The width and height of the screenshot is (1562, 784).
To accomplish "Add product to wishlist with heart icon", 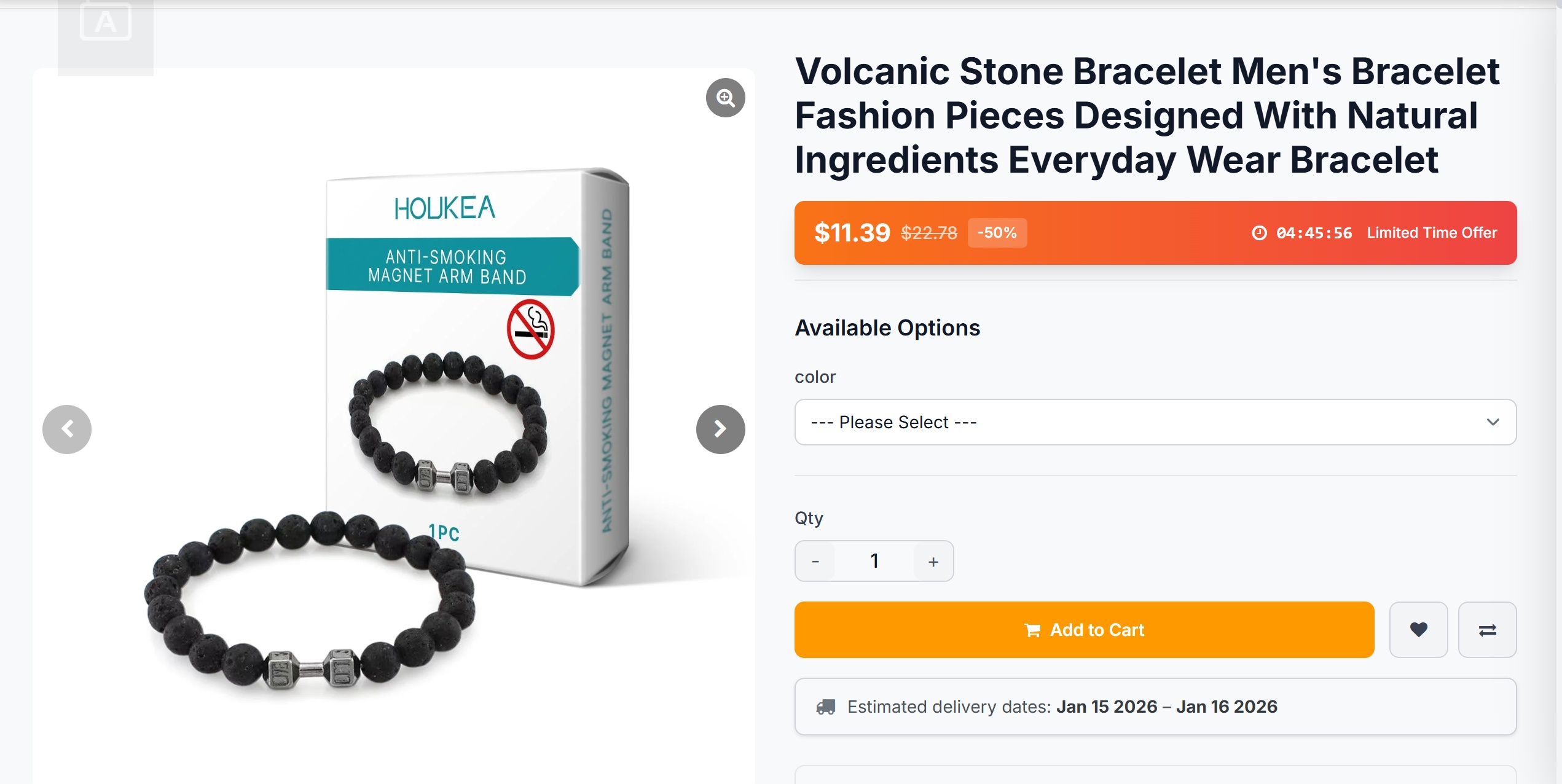I will [x=1418, y=630].
